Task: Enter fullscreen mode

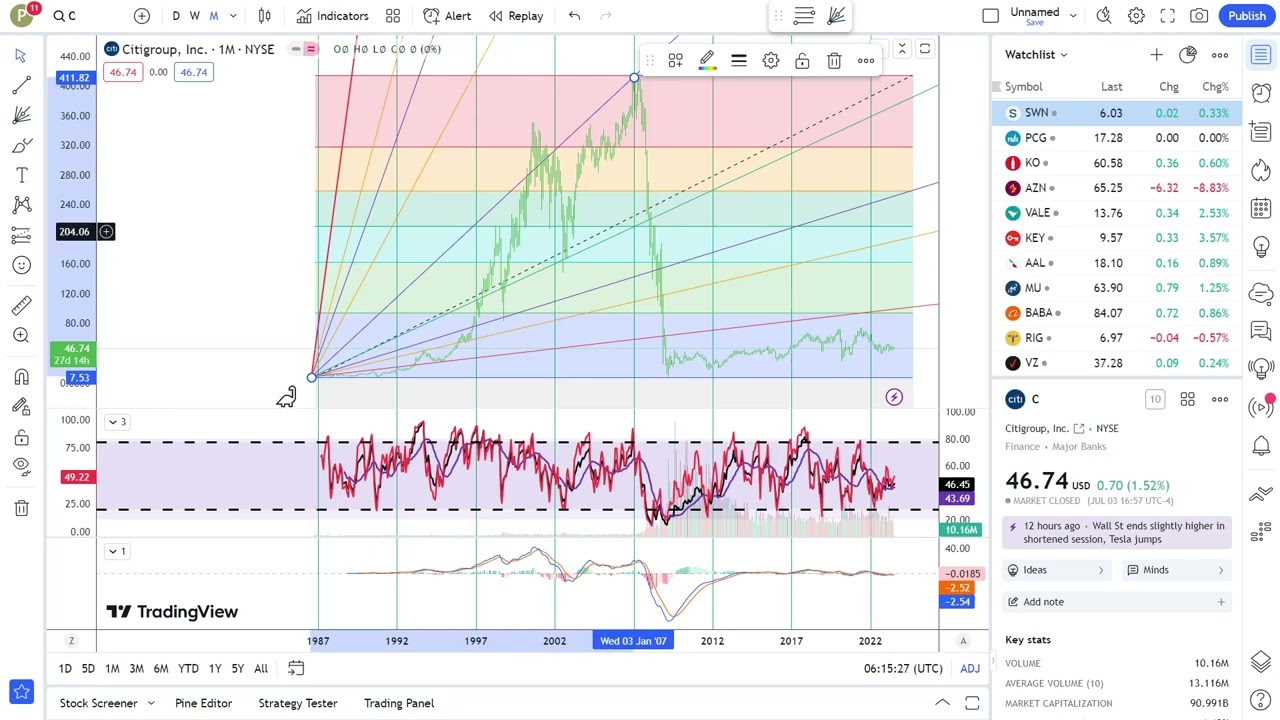Action: click(x=1168, y=16)
